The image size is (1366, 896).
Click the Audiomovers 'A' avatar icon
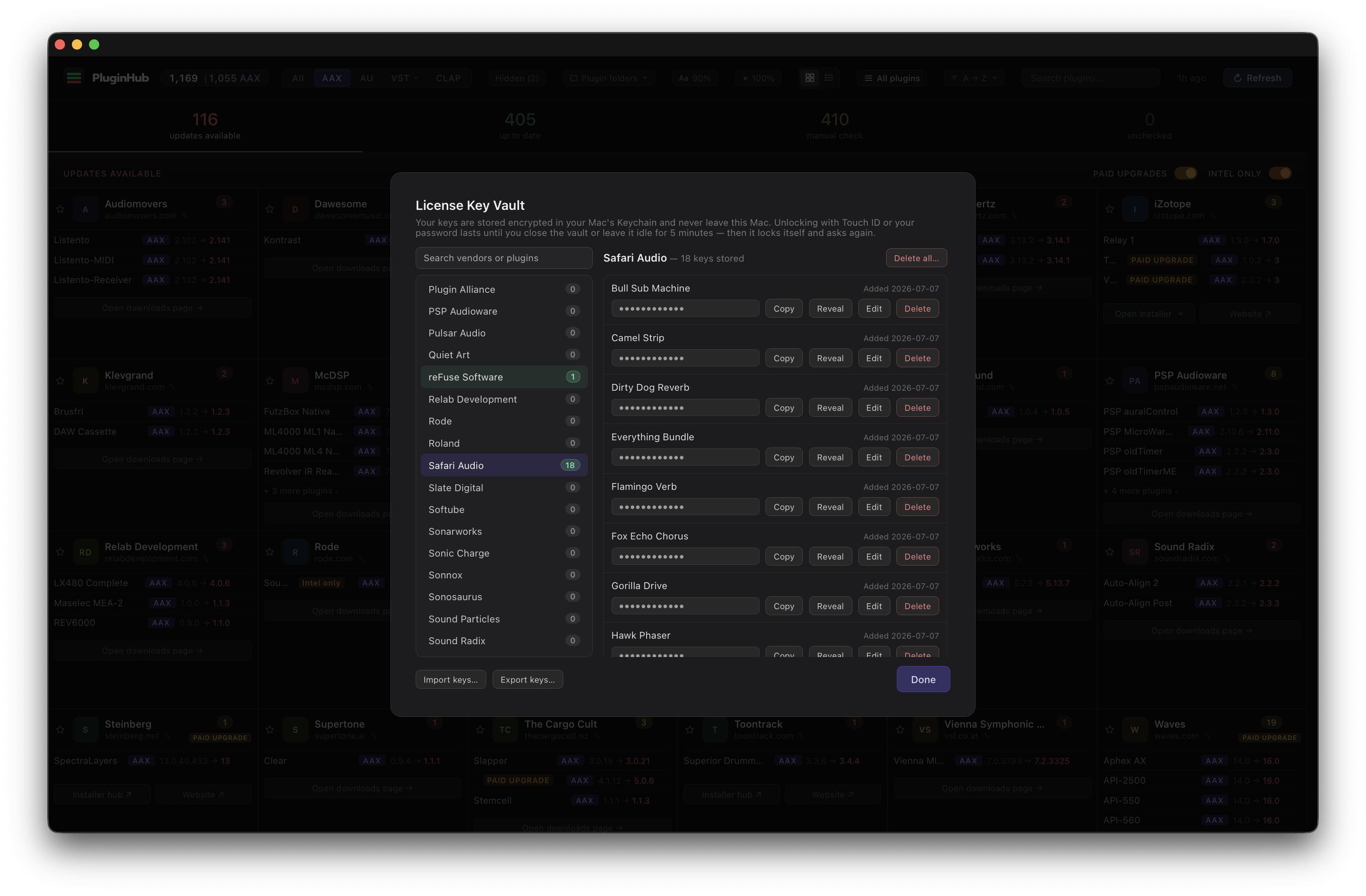86,209
